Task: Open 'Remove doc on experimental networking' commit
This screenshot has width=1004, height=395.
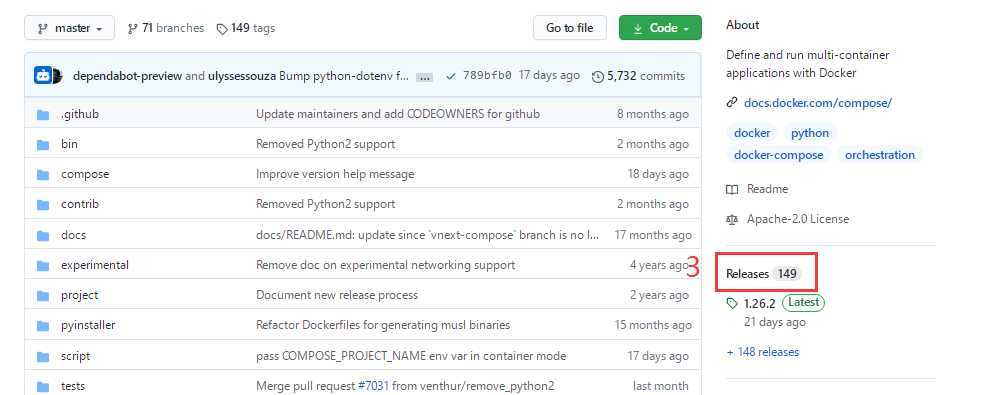Action: pyautogui.click(x=385, y=265)
